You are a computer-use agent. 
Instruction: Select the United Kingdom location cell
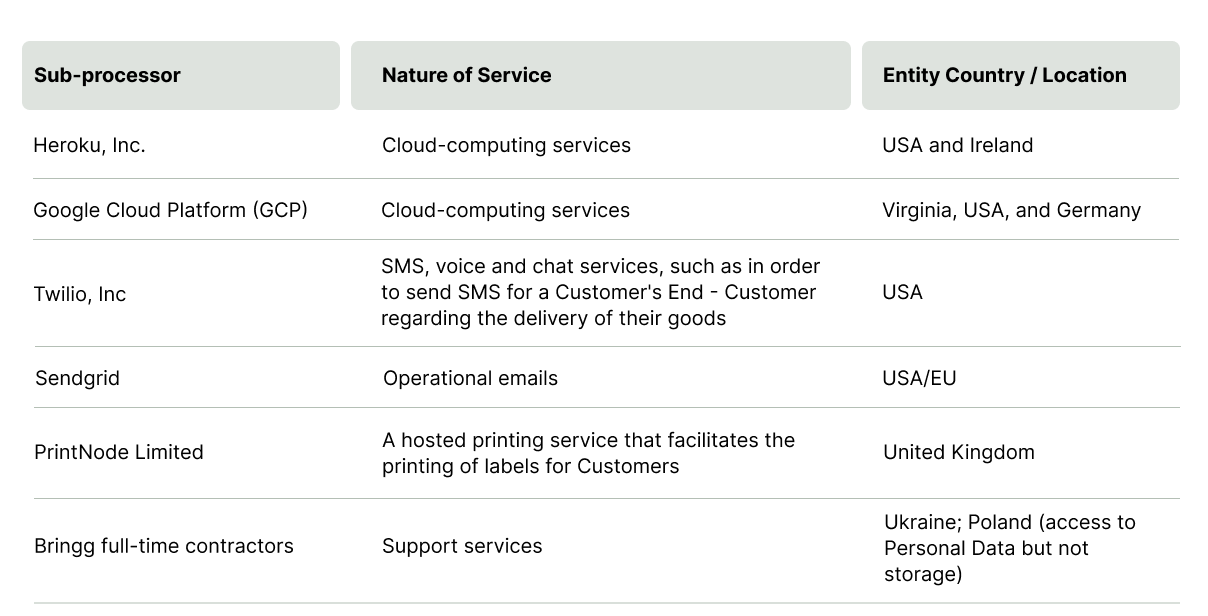[958, 452]
